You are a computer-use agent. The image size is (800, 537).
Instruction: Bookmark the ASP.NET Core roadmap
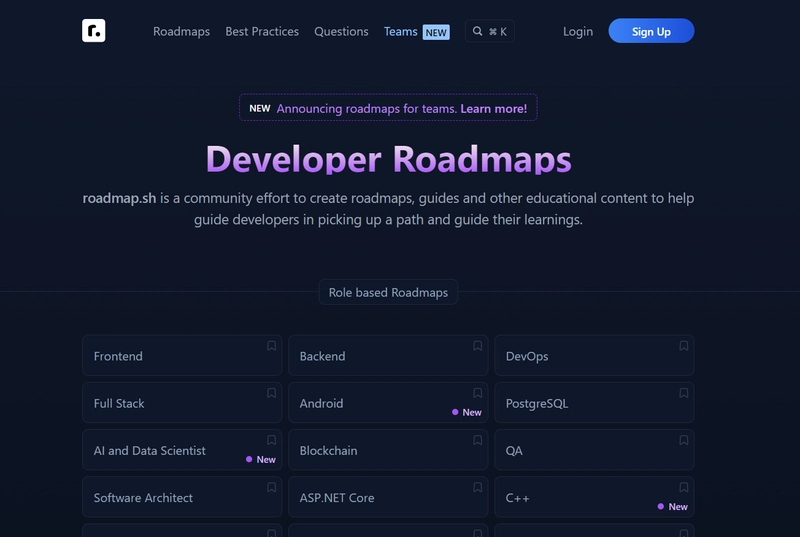(x=478, y=488)
